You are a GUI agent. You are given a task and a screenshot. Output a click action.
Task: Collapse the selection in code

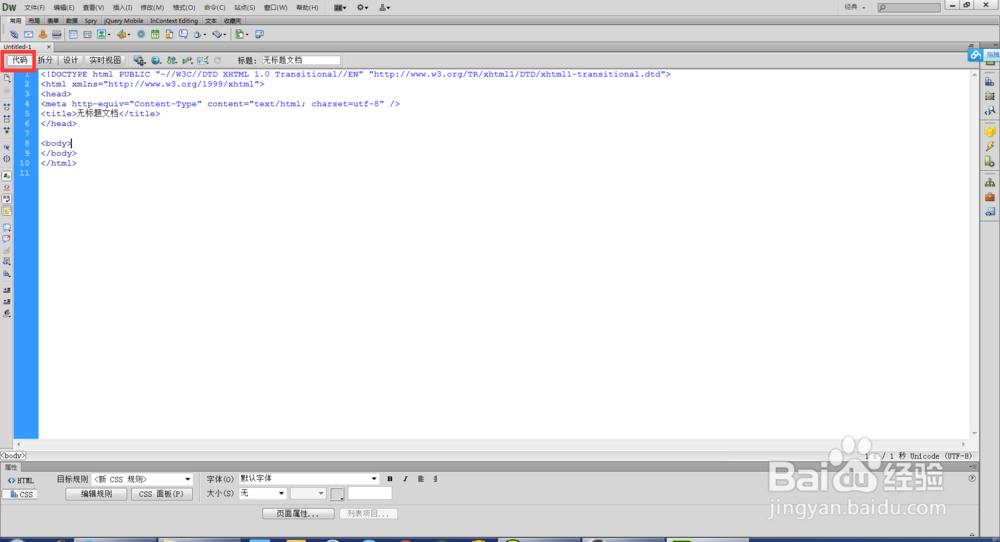(x=7, y=119)
